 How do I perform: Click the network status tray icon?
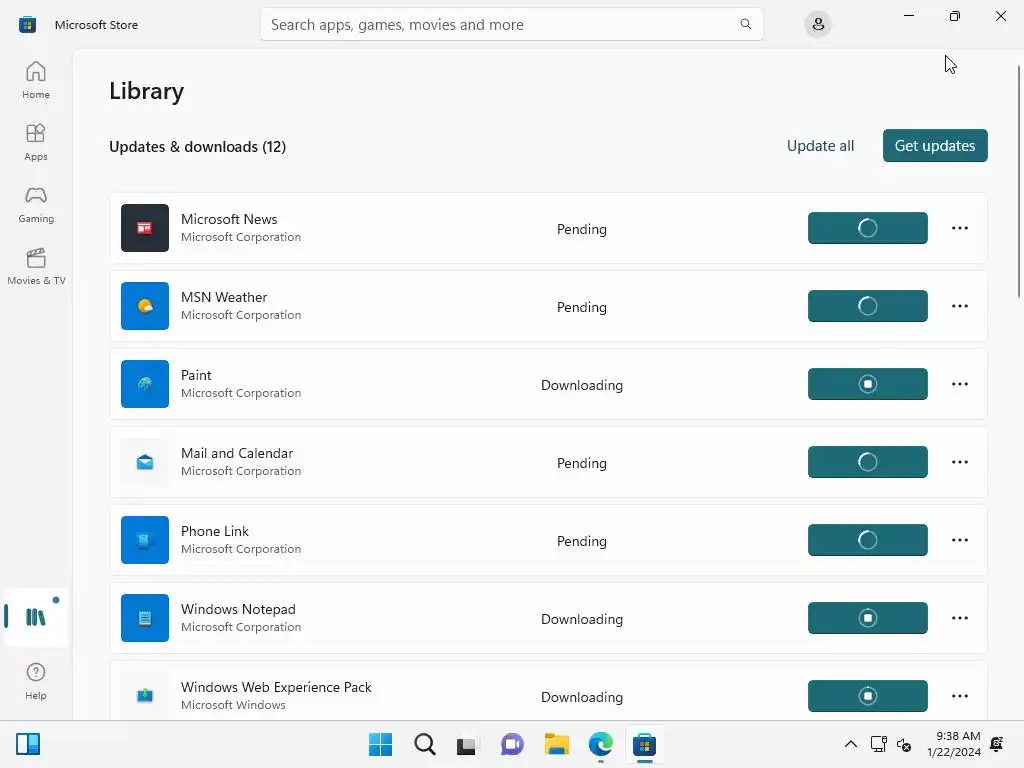tap(878, 744)
